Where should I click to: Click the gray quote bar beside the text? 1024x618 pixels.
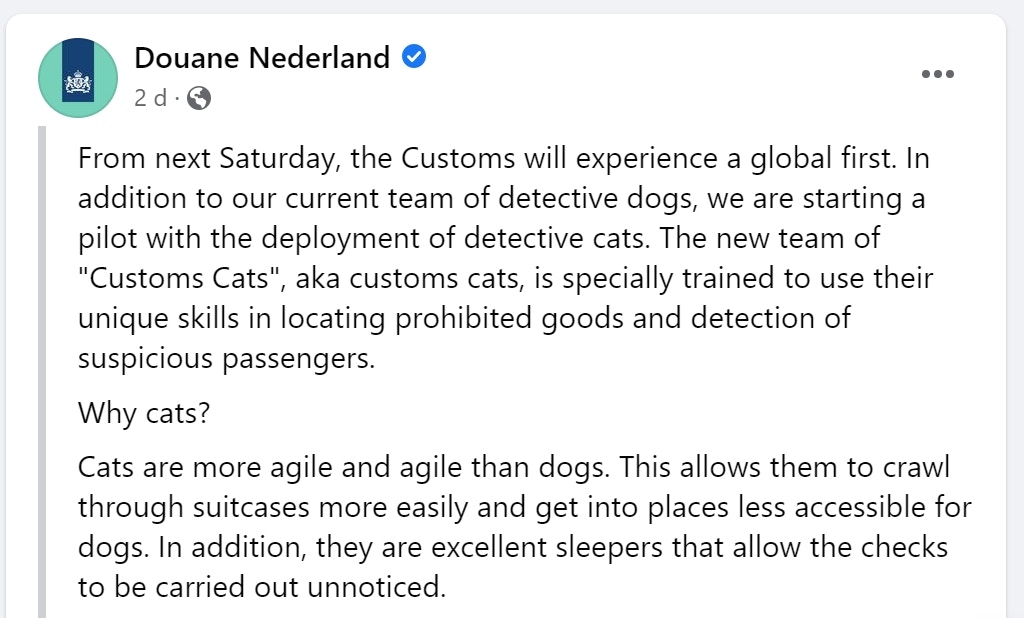[x=42, y=372]
